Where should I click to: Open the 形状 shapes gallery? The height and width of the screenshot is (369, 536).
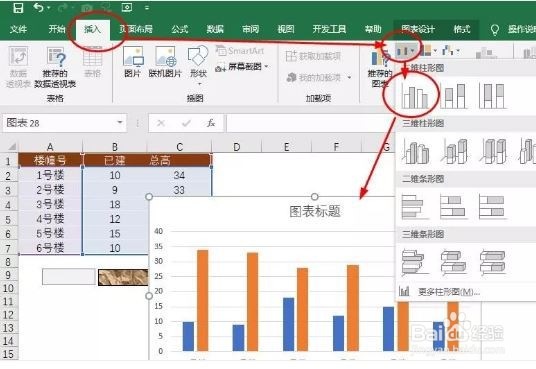coord(198,65)
